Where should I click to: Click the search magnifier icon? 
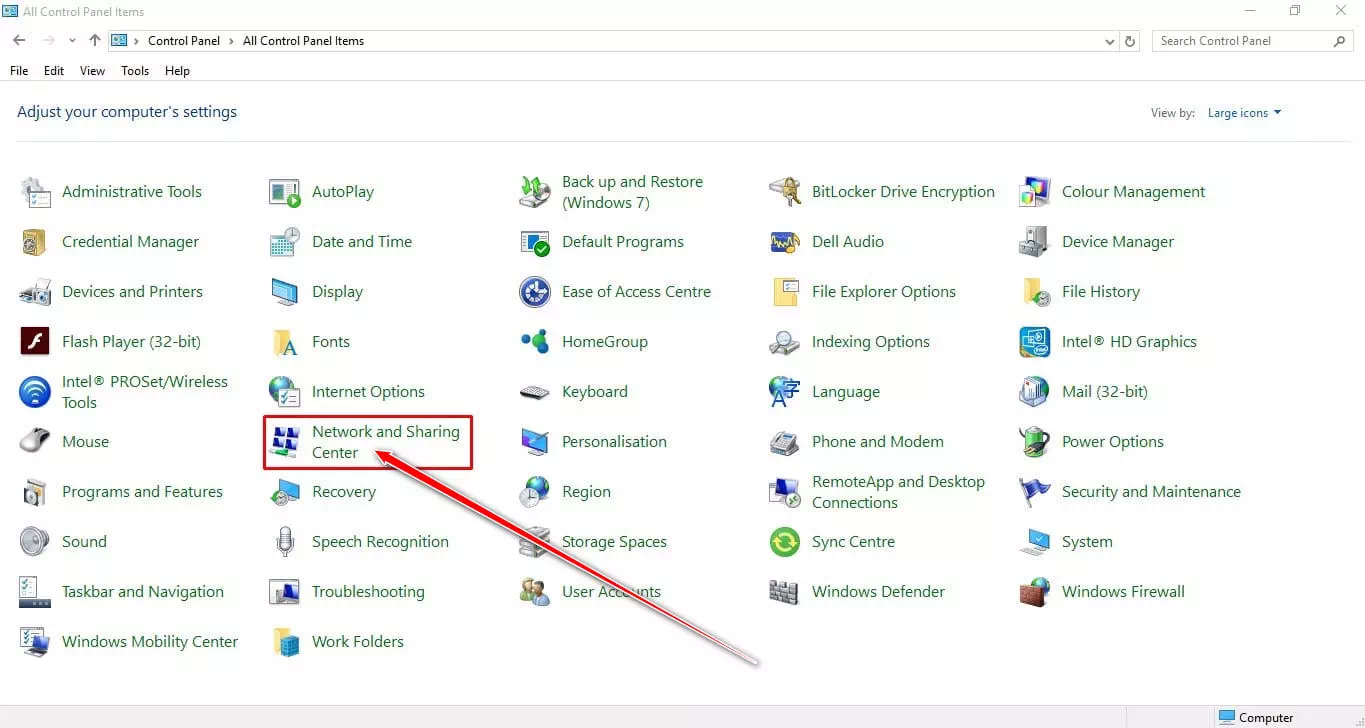[x=1340, y=41]
